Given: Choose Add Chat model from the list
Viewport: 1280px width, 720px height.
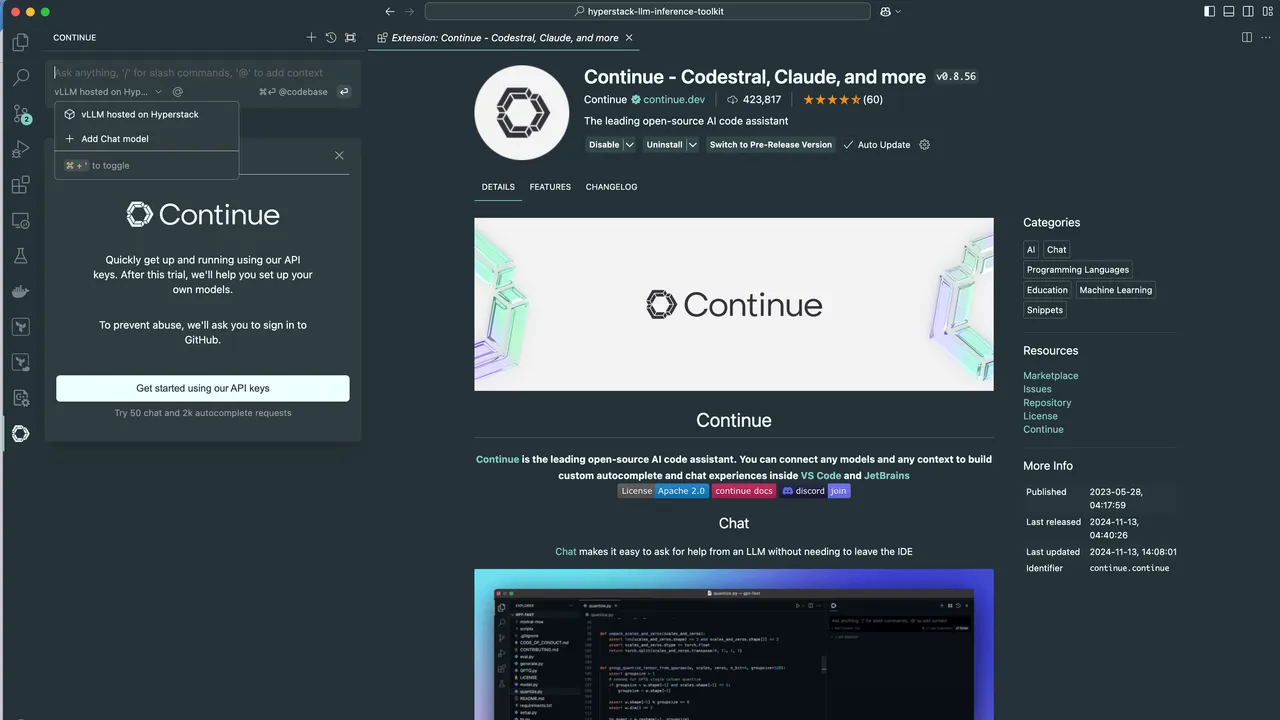Looking at the screenshot, I should 147,139.
